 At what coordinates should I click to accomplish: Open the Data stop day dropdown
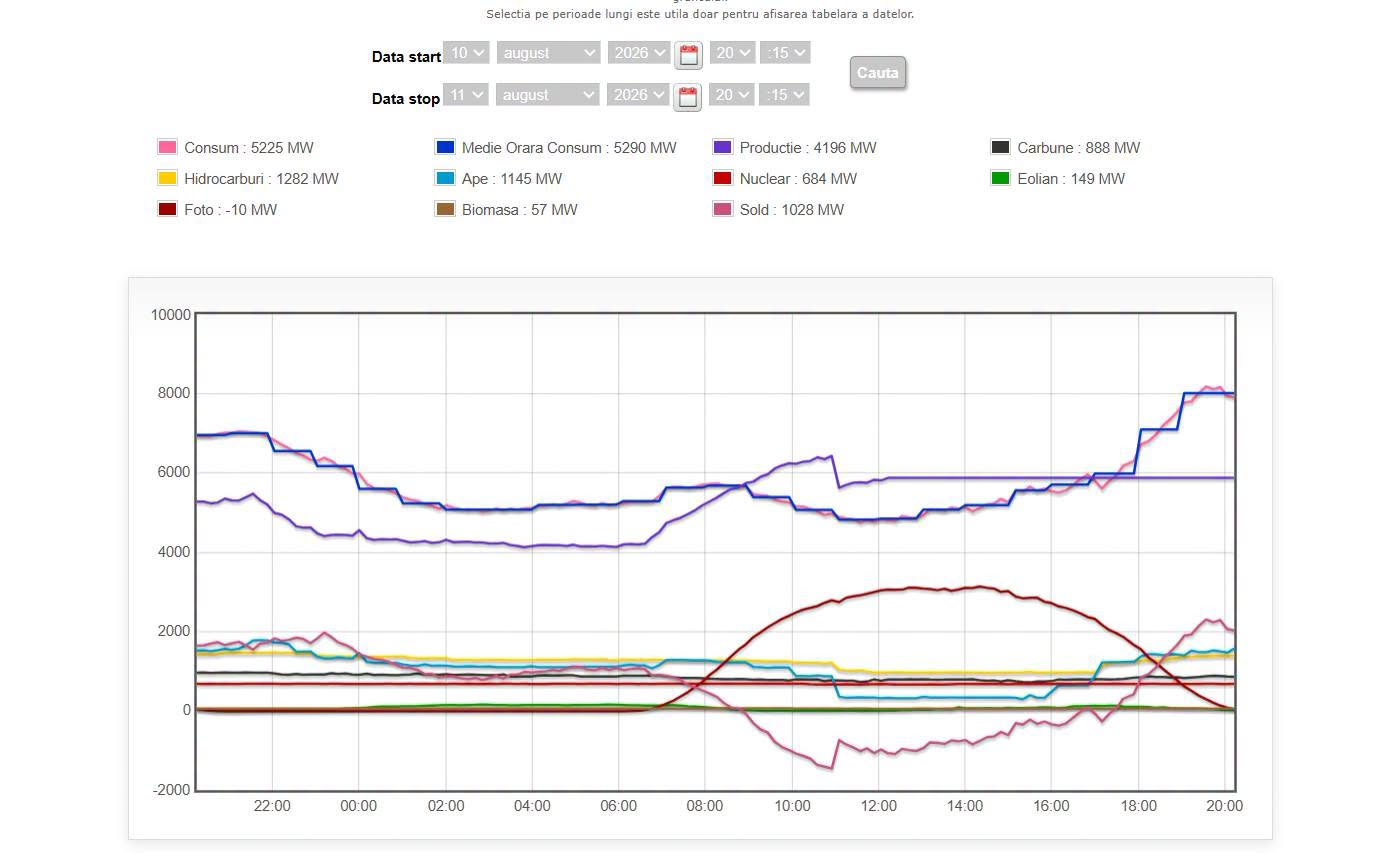click(x=466, y=95)
